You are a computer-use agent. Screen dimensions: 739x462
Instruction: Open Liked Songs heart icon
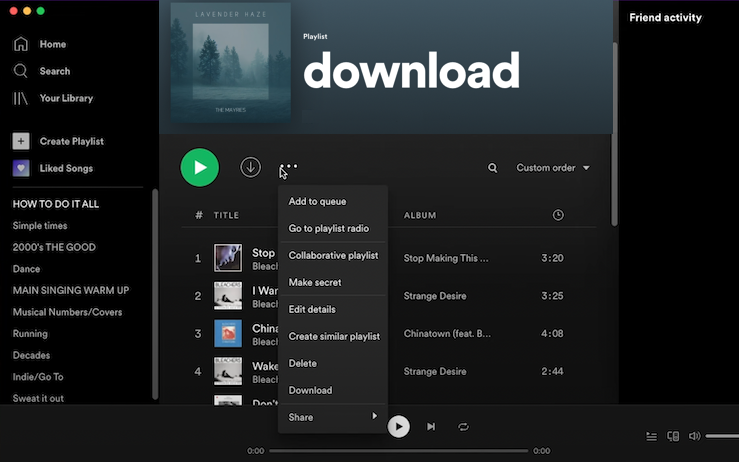click(21, 168)
